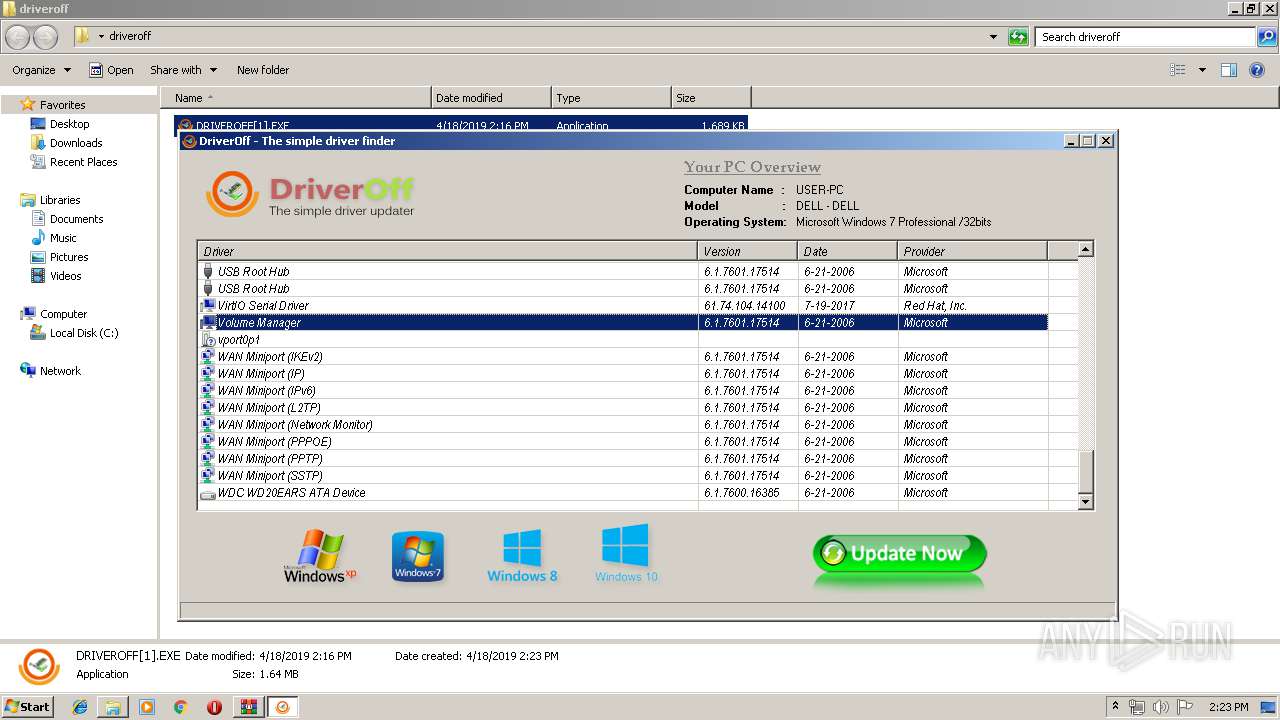The image size is (1280, 720).
Task: Click the DriverOff logo image
Action: (310, 194)
